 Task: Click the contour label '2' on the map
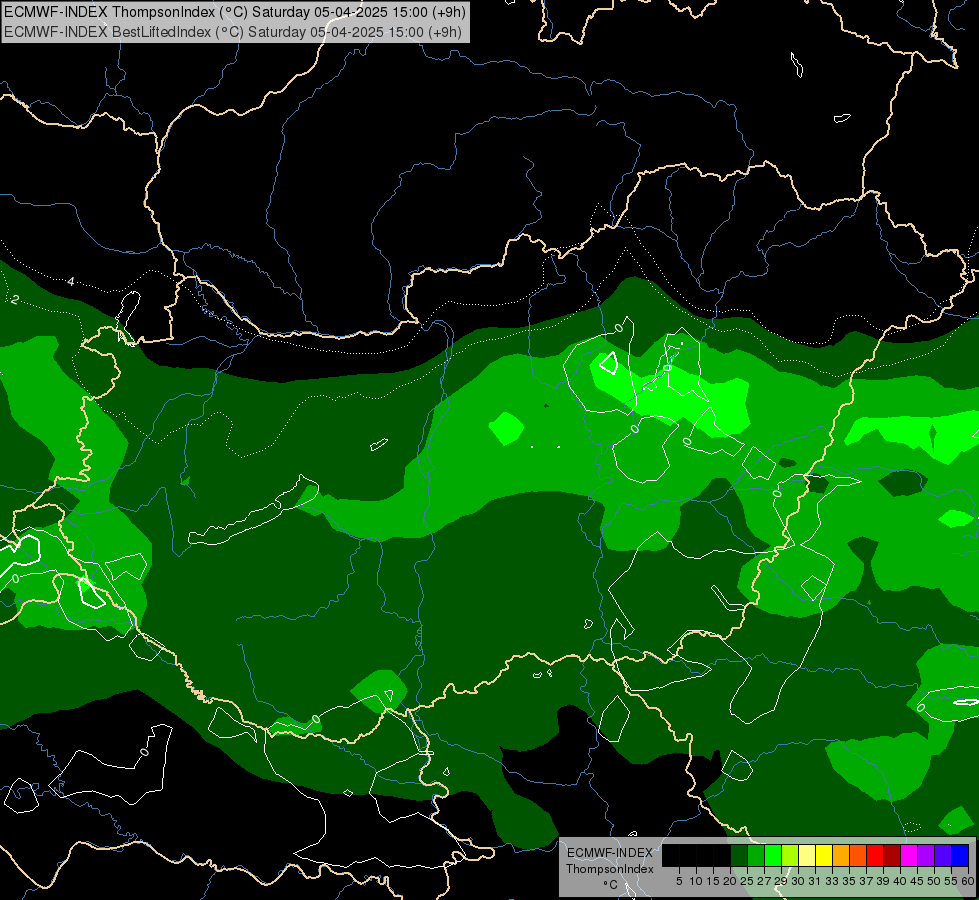coord(14,300)
